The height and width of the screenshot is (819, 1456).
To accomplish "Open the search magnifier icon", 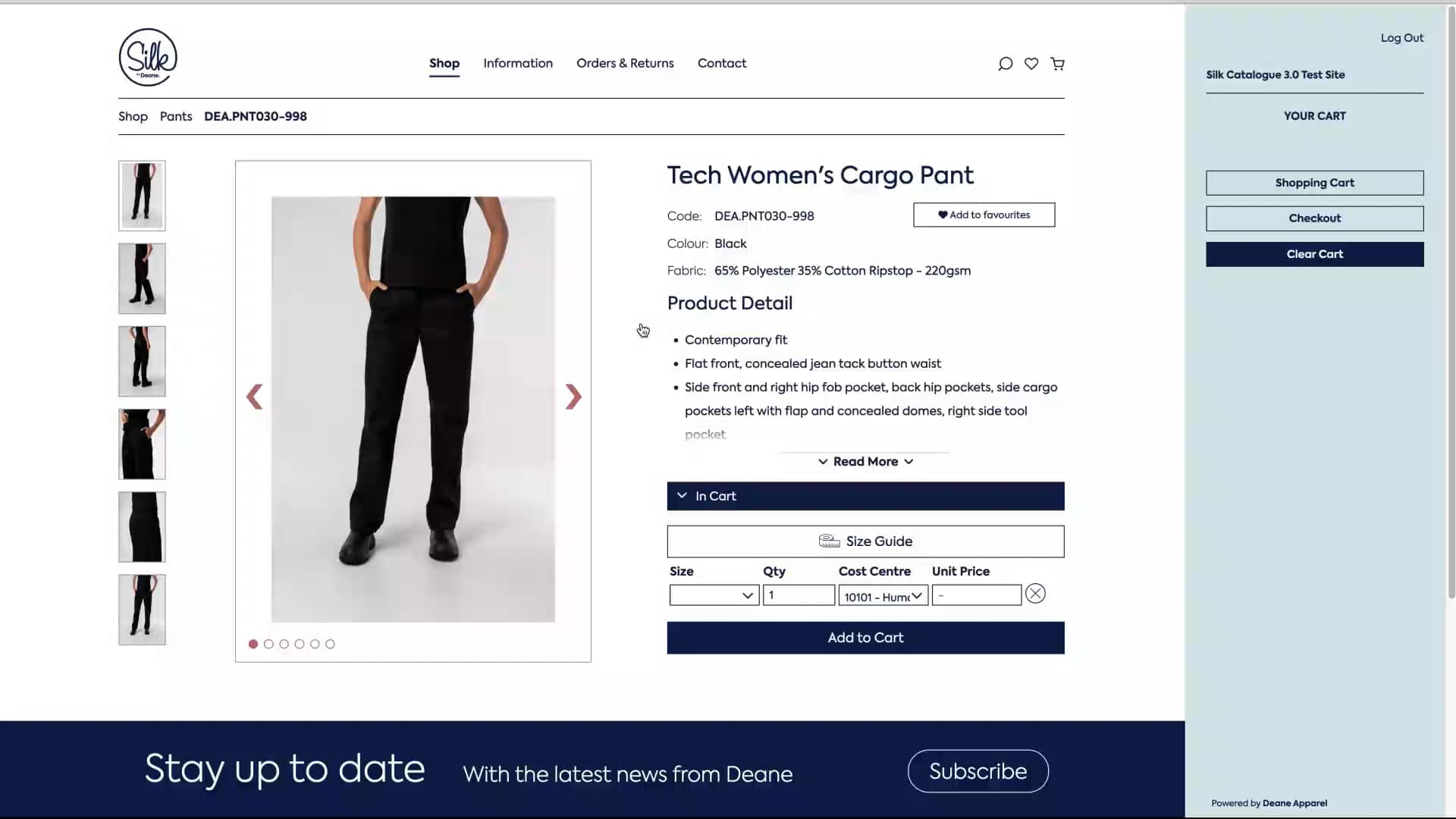I will (1004, 64).
